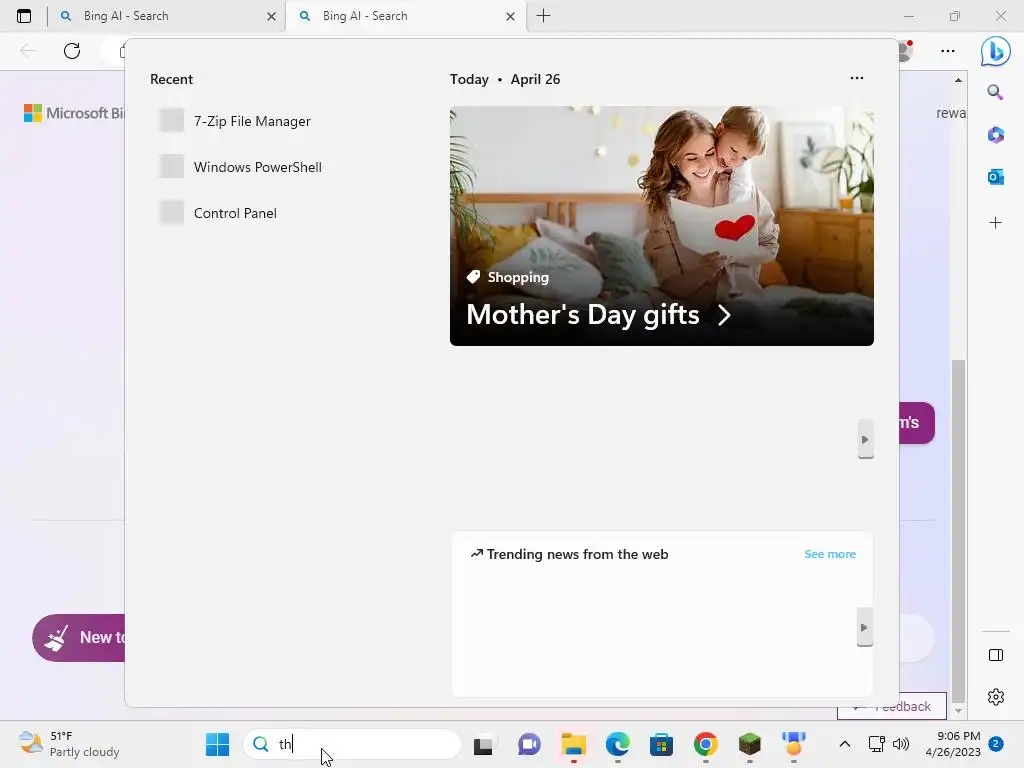Go back in the Edge browser

pyautogui.click(x=28, y=51)
